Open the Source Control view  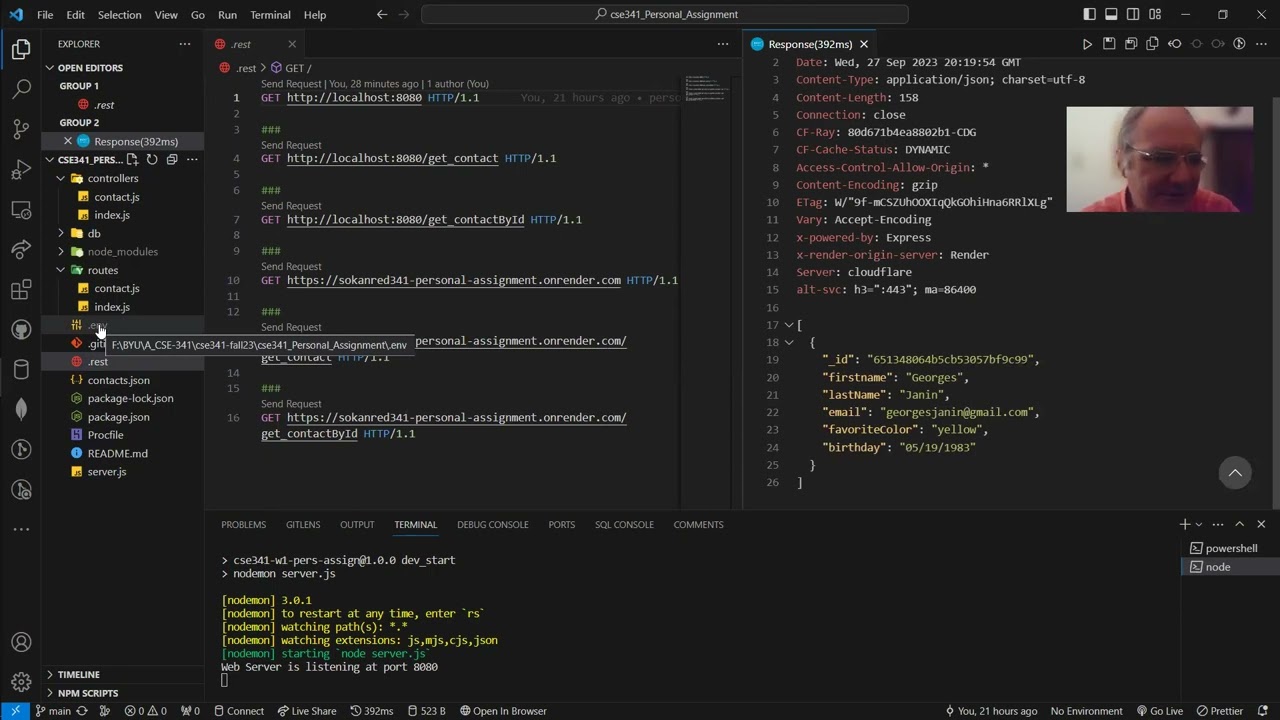coord(21,129)
